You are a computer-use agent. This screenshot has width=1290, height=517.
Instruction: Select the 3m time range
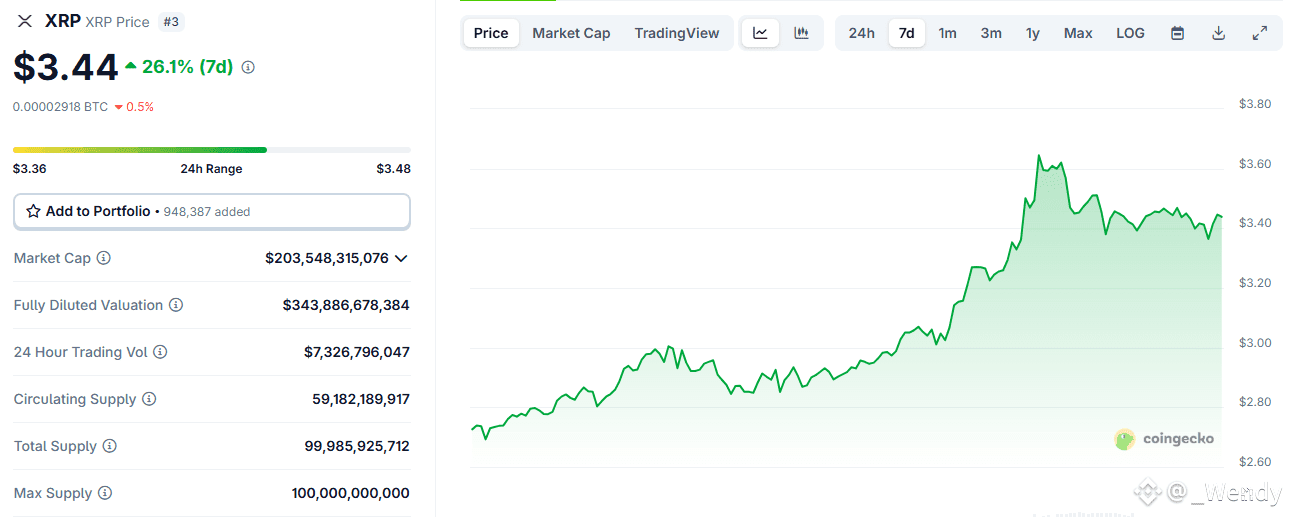[991, 33]
